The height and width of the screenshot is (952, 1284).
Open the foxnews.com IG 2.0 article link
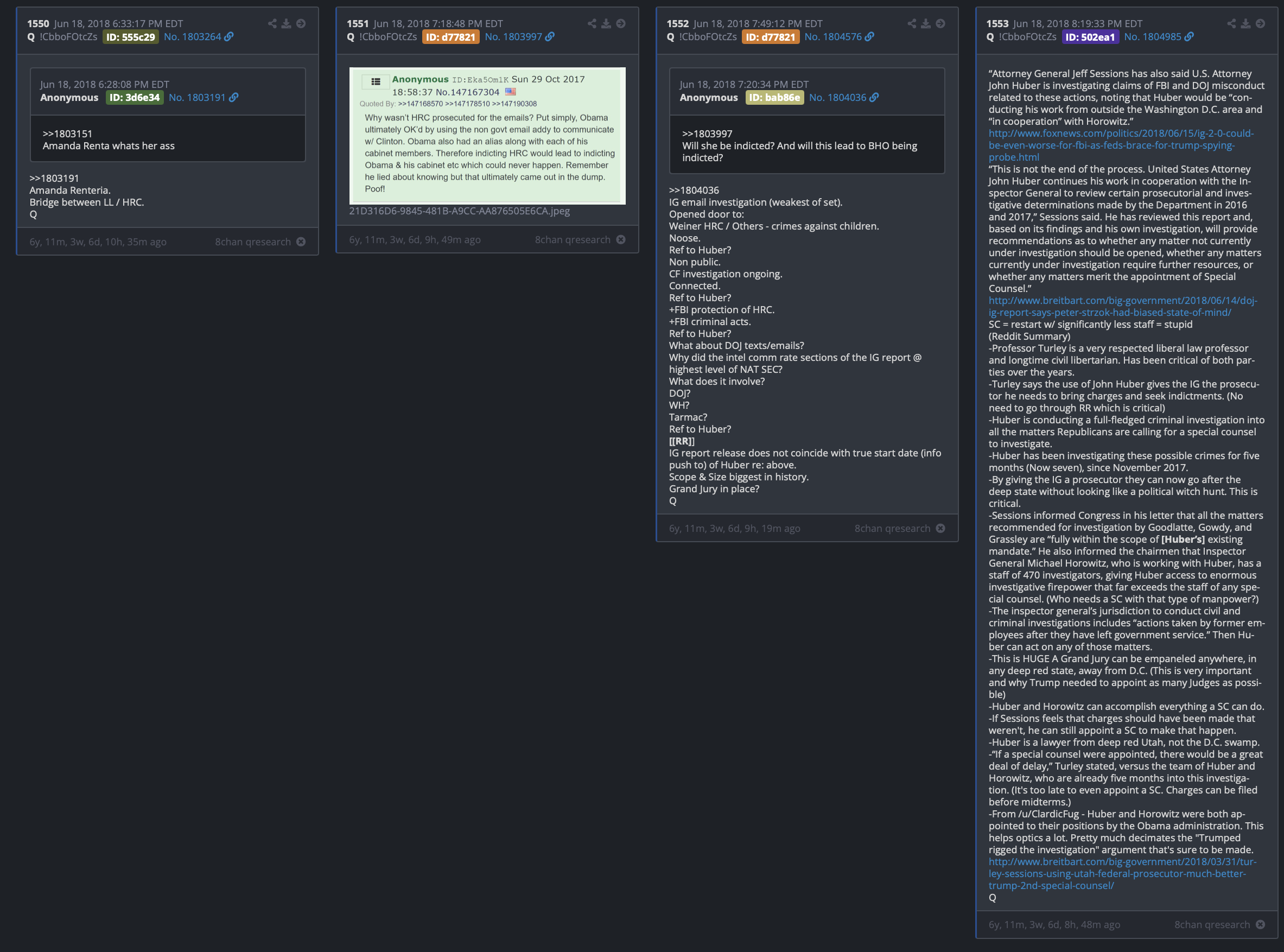[1121, 145]
